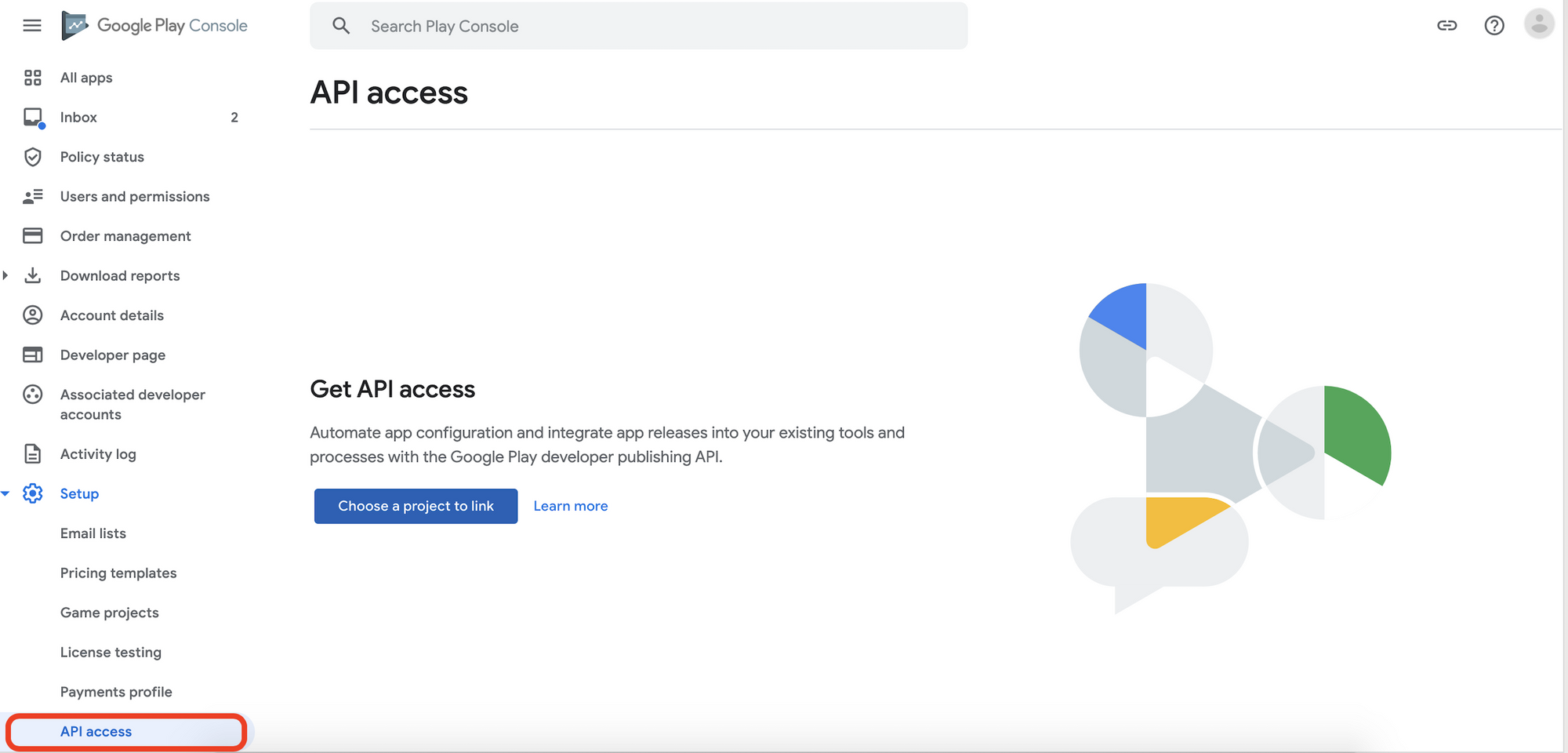Image resolution: width=1568 pixels, height=753 pixels.
Task: Open Email lists under Setup
Action: (x=93, y=533)
